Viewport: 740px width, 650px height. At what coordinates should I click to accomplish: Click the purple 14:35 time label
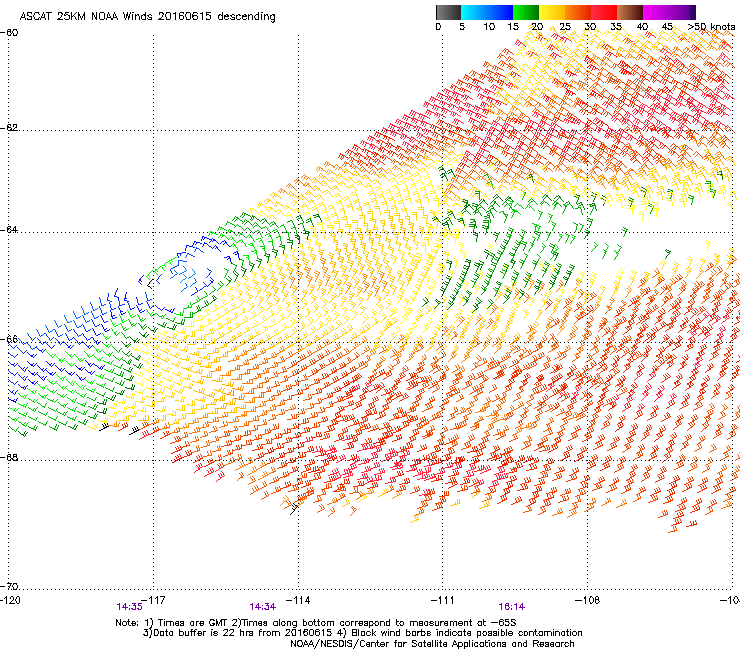[x=129, y=607]
